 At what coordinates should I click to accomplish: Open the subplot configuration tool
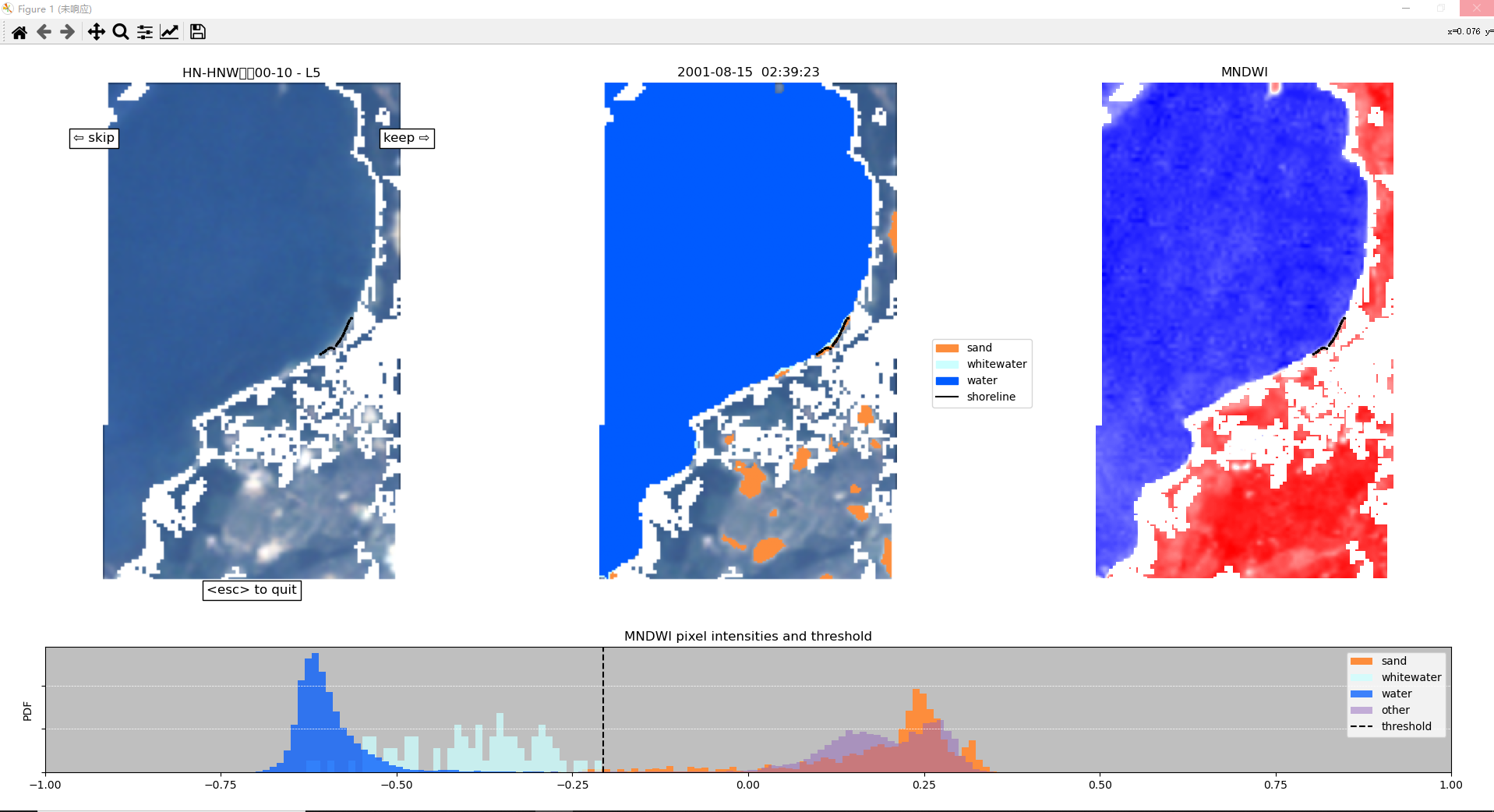click(144, 31)
